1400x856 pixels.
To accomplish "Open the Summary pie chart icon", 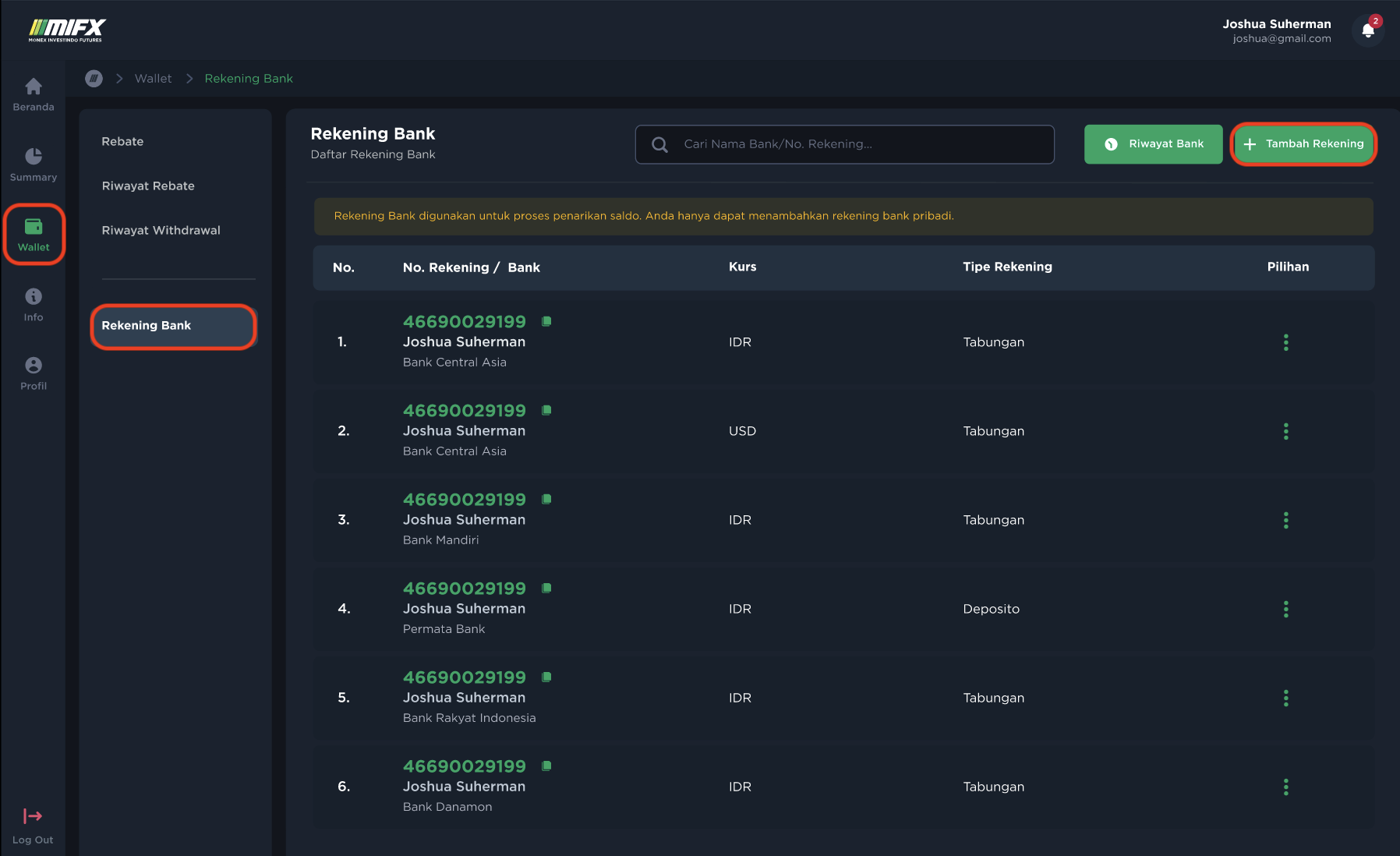I will click(x=34, y=156).
